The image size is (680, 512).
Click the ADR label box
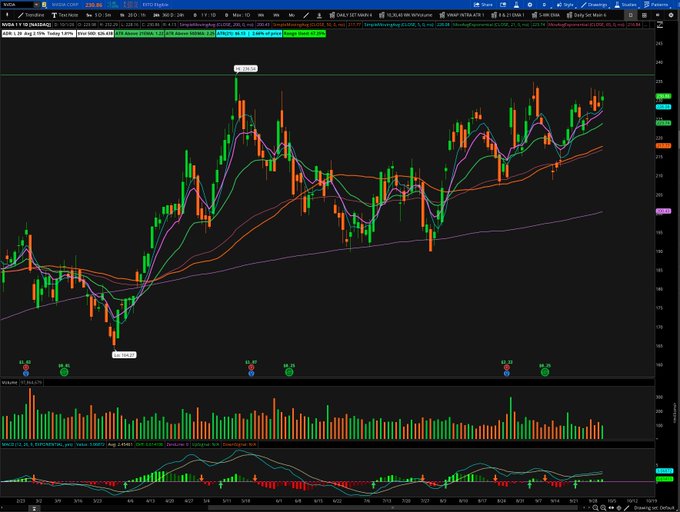[39, 33]
